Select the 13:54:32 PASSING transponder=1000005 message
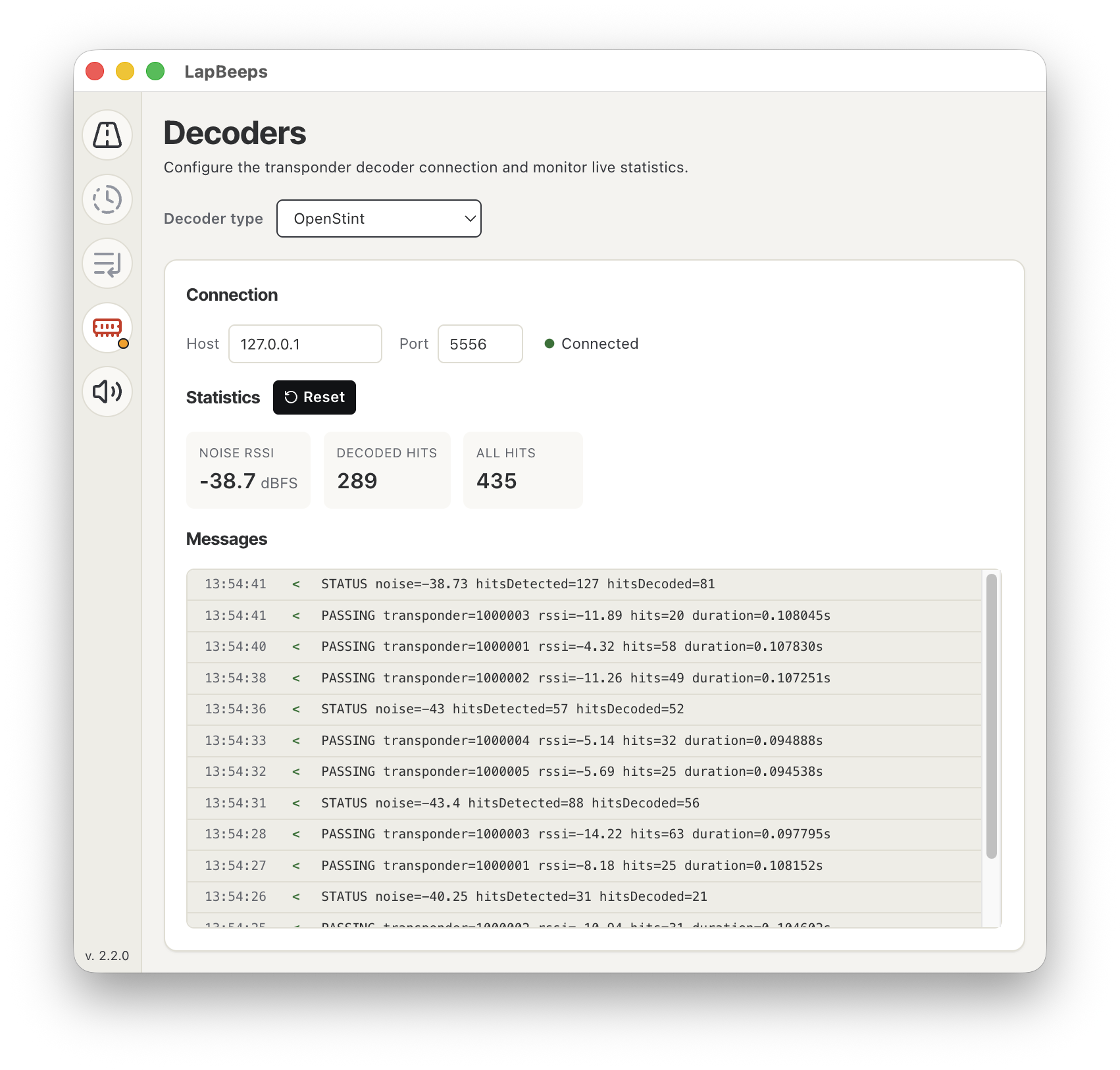Image resolution: width=1120 pixels, height=1070 pixels. (584, 772)
